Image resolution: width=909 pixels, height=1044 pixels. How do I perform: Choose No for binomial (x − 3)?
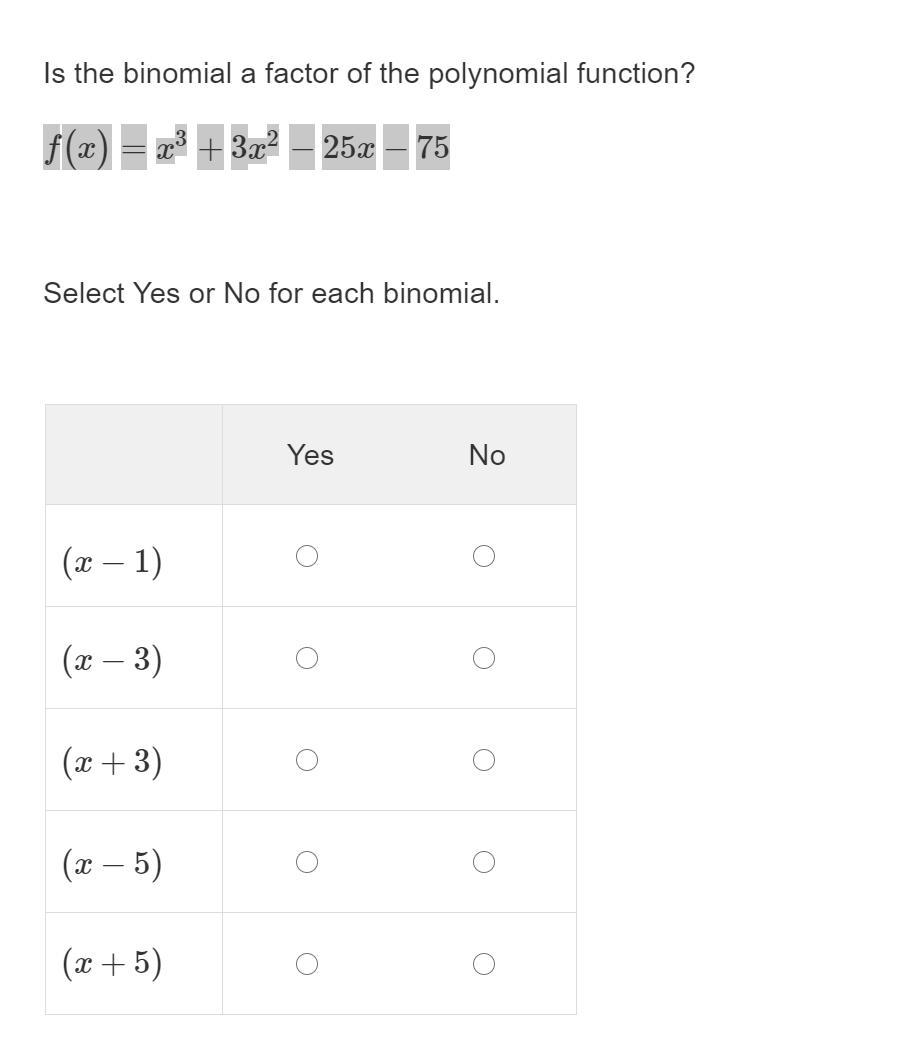(x=484, y=658)
